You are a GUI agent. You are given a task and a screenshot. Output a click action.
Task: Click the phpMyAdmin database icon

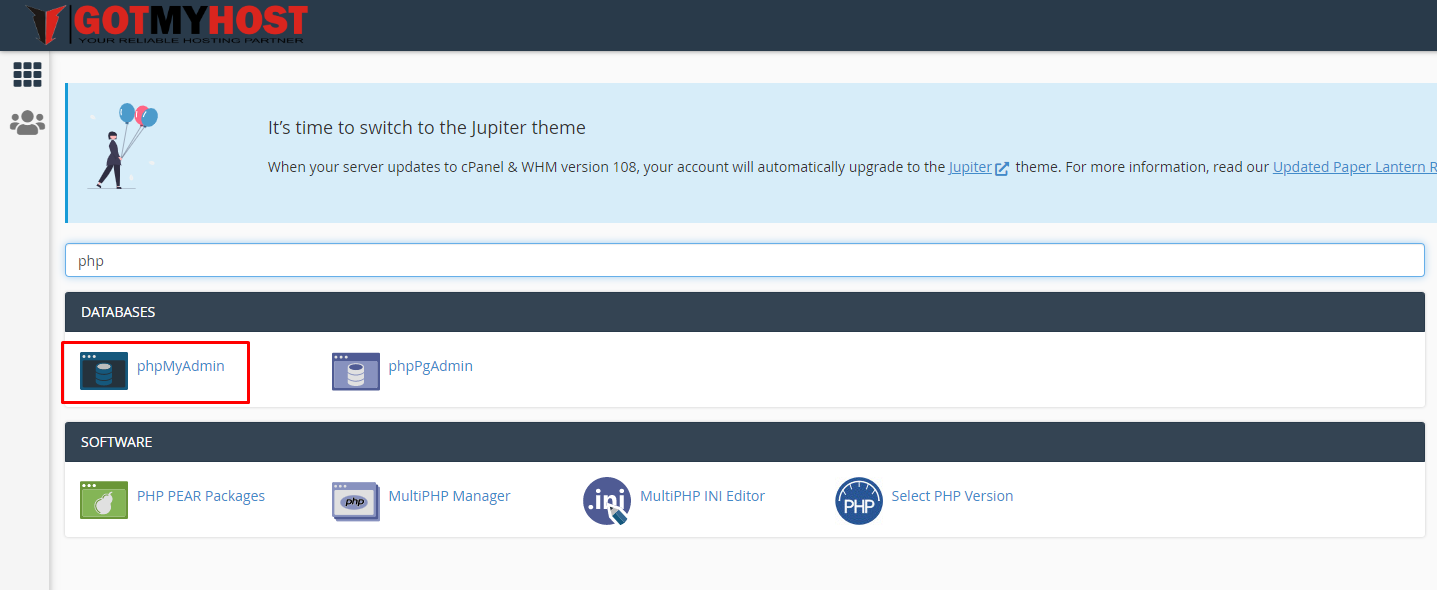point(104,370)
